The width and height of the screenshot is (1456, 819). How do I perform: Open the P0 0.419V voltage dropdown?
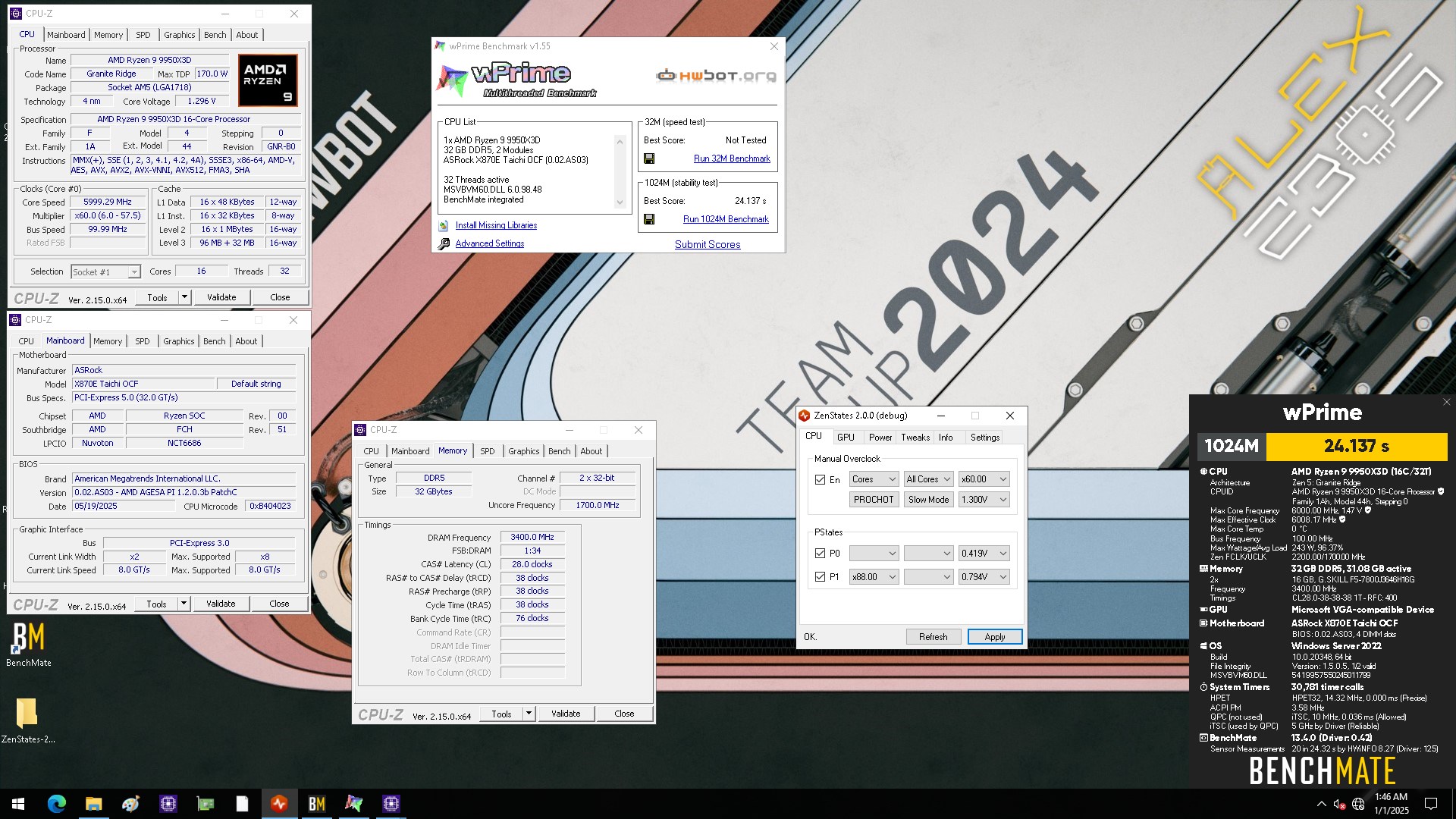pyautogui.click(x=984, y=554)
